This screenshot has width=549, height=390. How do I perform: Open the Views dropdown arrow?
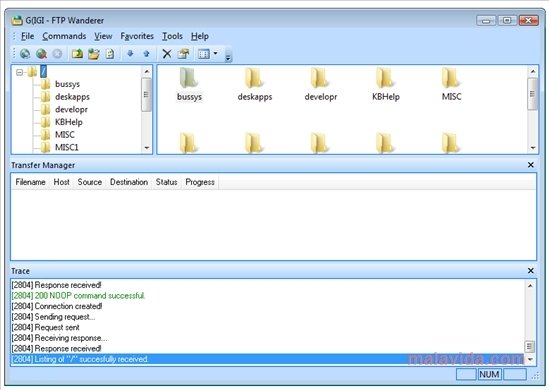pyautogui.click(x=215, y=54)
